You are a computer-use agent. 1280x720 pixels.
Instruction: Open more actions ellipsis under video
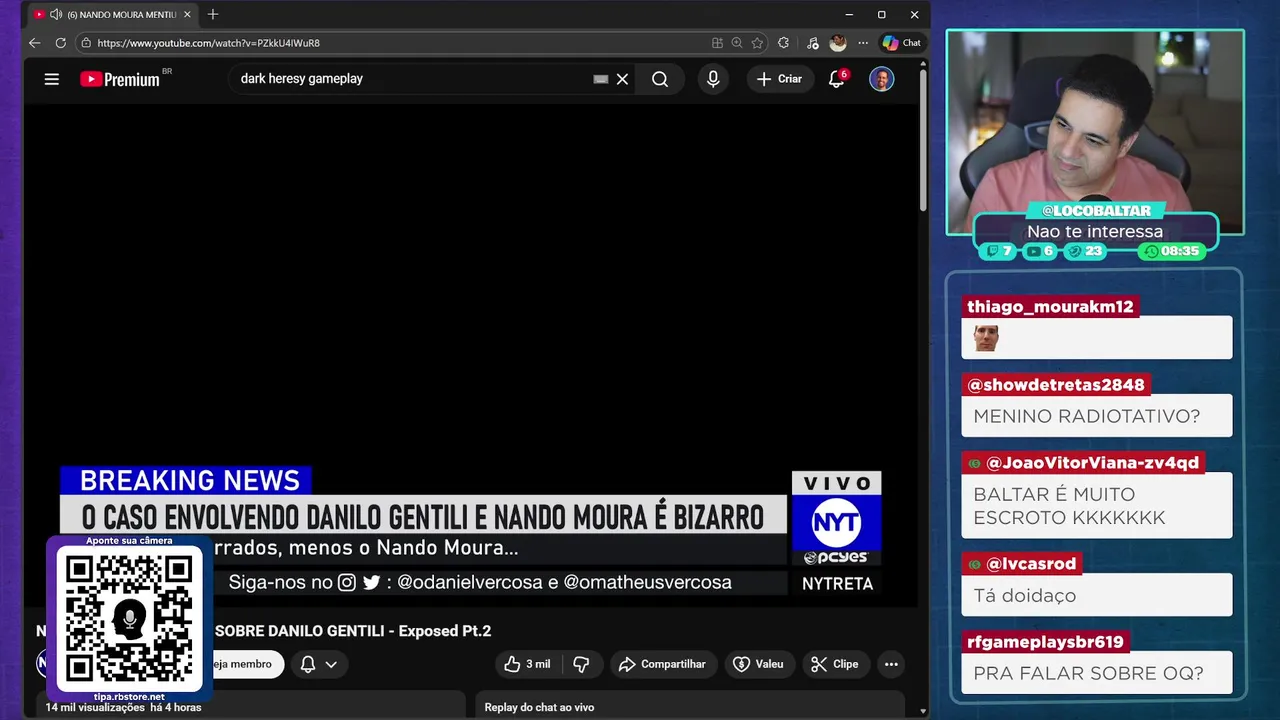891,664
